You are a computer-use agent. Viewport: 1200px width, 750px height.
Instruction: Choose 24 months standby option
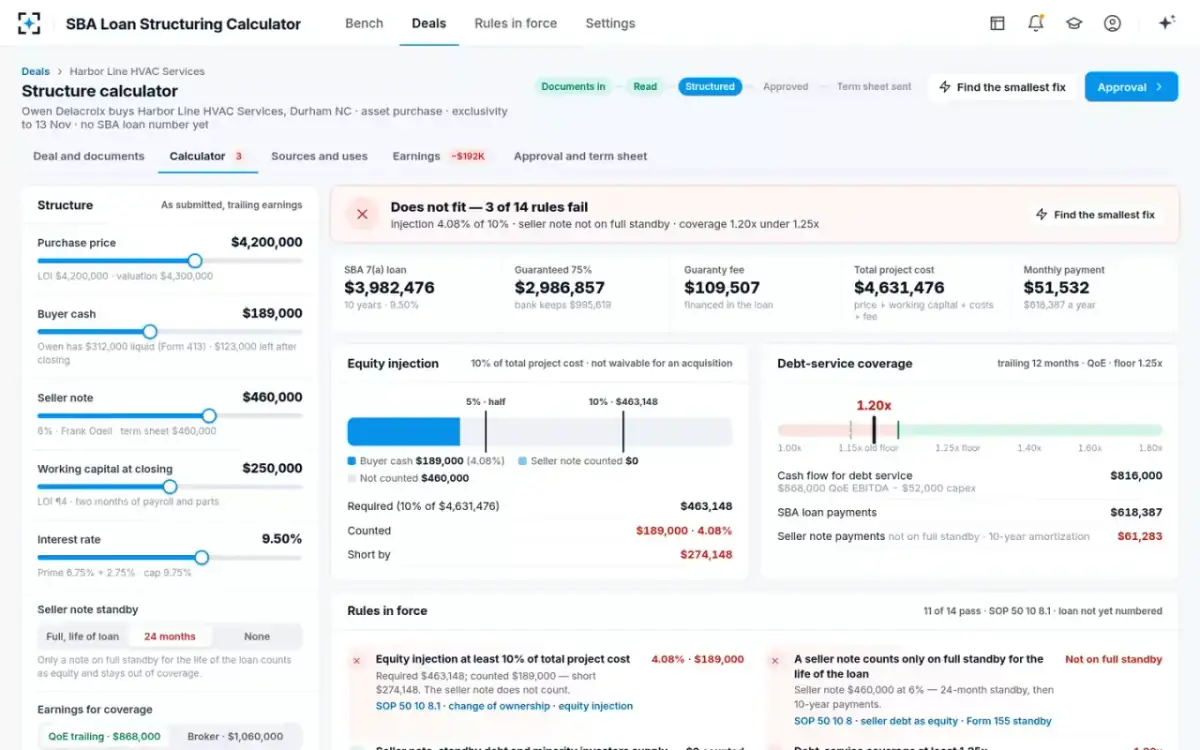tap(170, 636)
